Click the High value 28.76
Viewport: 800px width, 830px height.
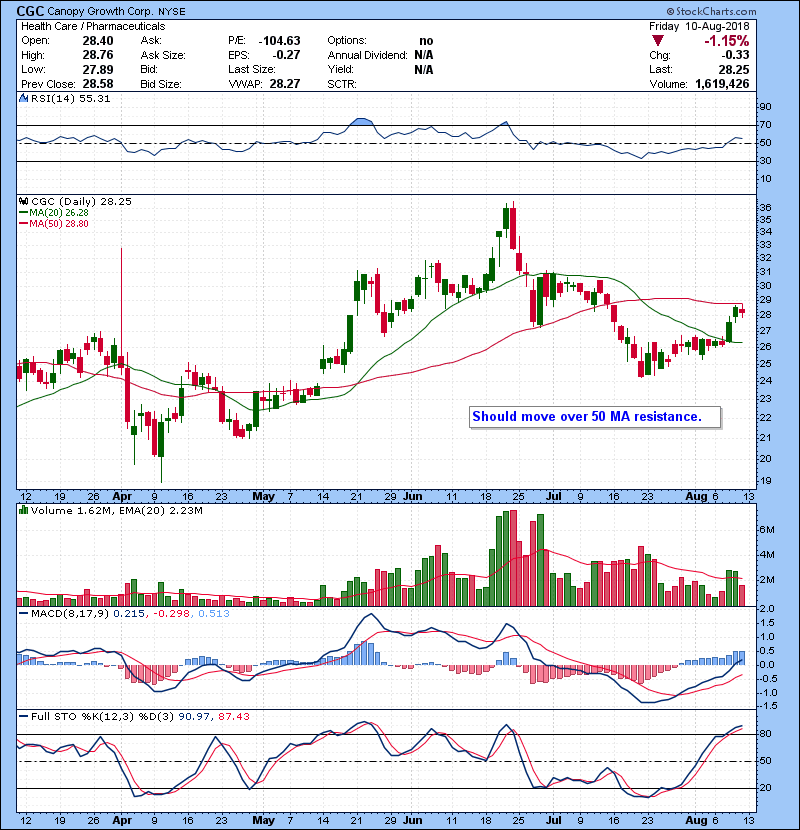(x=97, y=55)
